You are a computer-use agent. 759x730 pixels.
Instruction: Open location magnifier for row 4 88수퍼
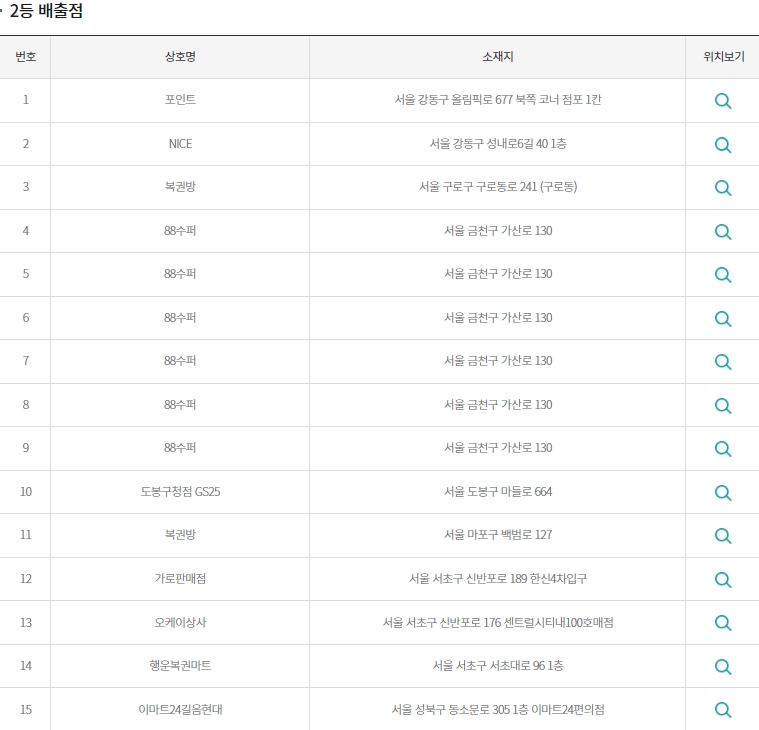[723, 231]
